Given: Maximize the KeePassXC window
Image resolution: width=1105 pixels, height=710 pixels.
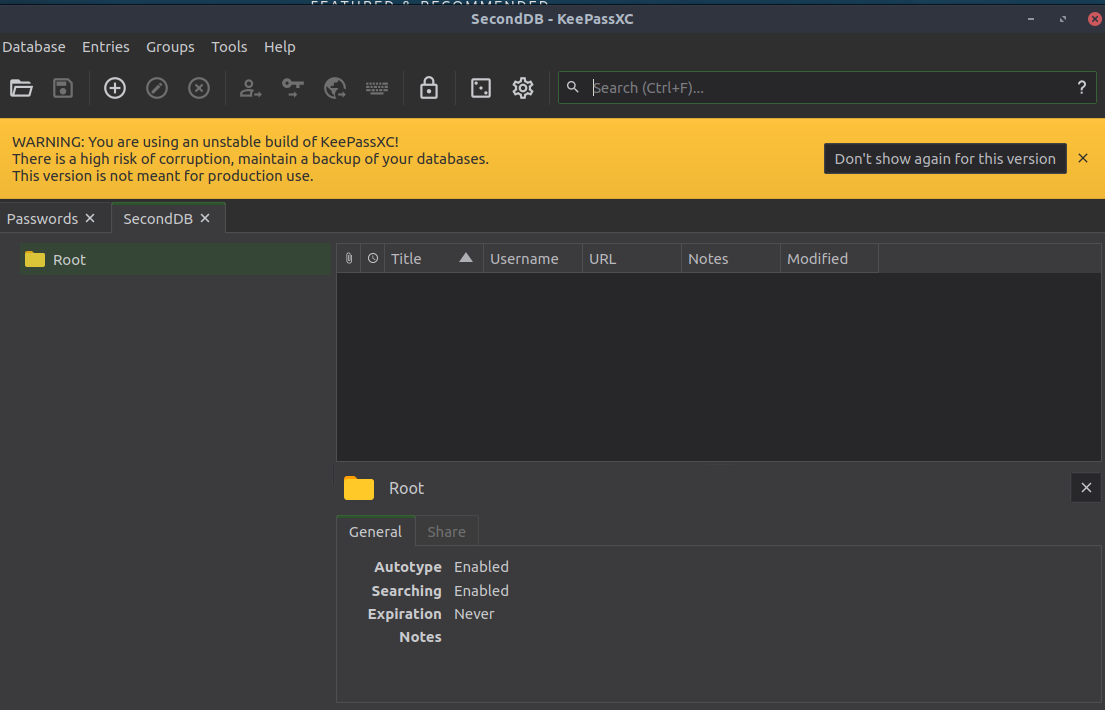Looking at the screenshot, I should 1063,19.
